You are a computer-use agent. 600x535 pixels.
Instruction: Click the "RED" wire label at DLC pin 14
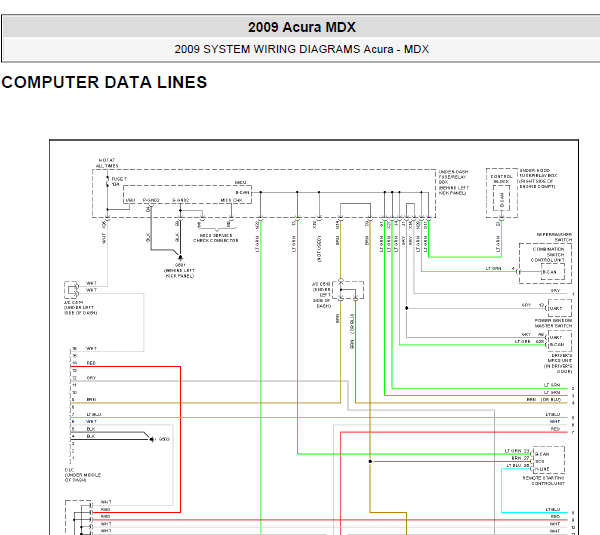(91, 363)
